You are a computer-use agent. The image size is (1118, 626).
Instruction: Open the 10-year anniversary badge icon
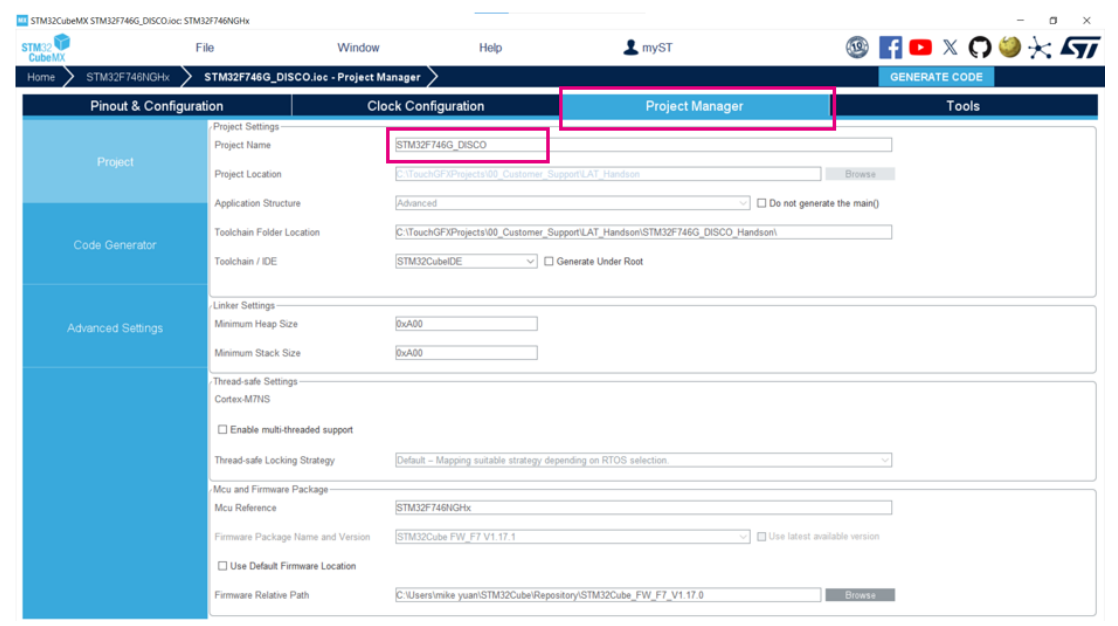coord(857,48)
